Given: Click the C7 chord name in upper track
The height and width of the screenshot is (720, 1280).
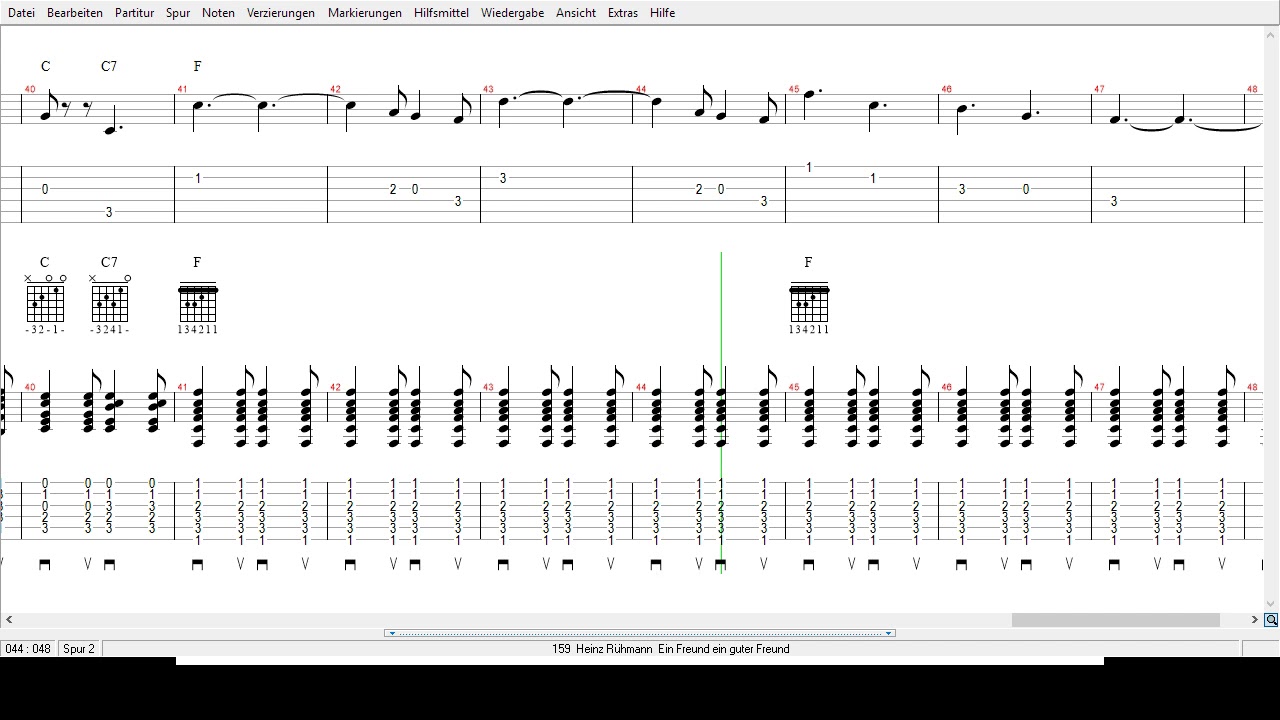Looking at the screenshot, I should [109, 67].
